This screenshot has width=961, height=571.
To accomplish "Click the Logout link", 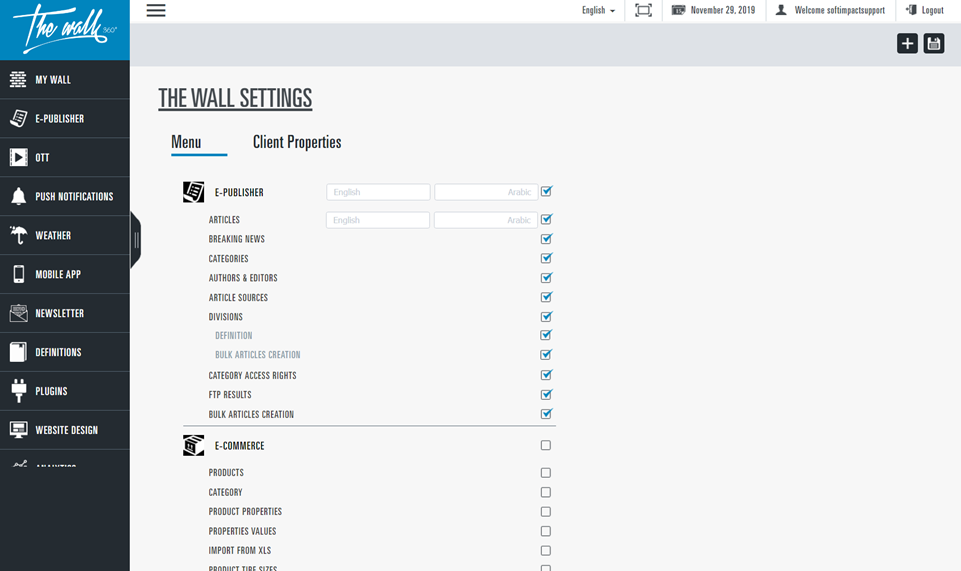I will click(932, 10).
